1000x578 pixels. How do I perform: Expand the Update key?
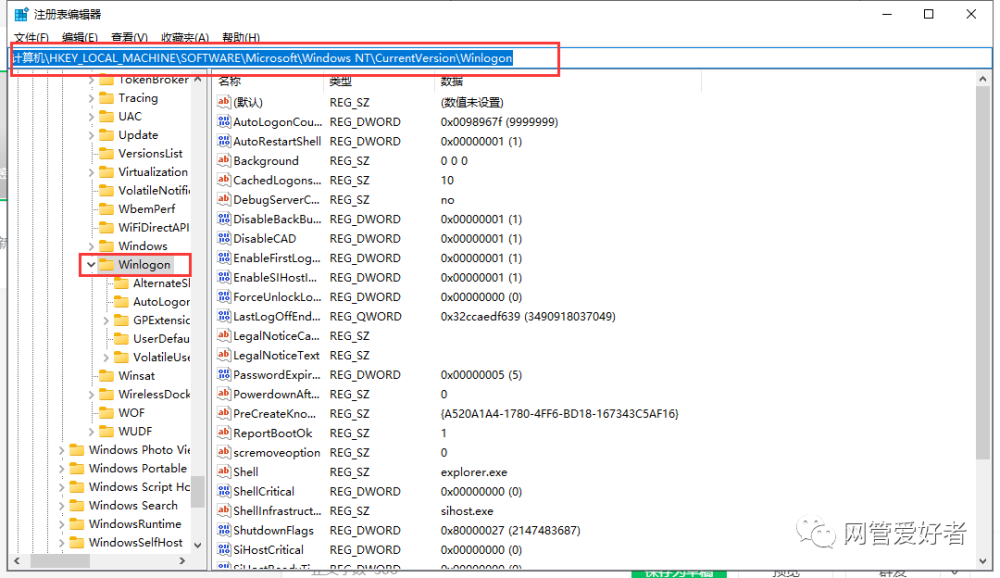[x=91, y=135]
